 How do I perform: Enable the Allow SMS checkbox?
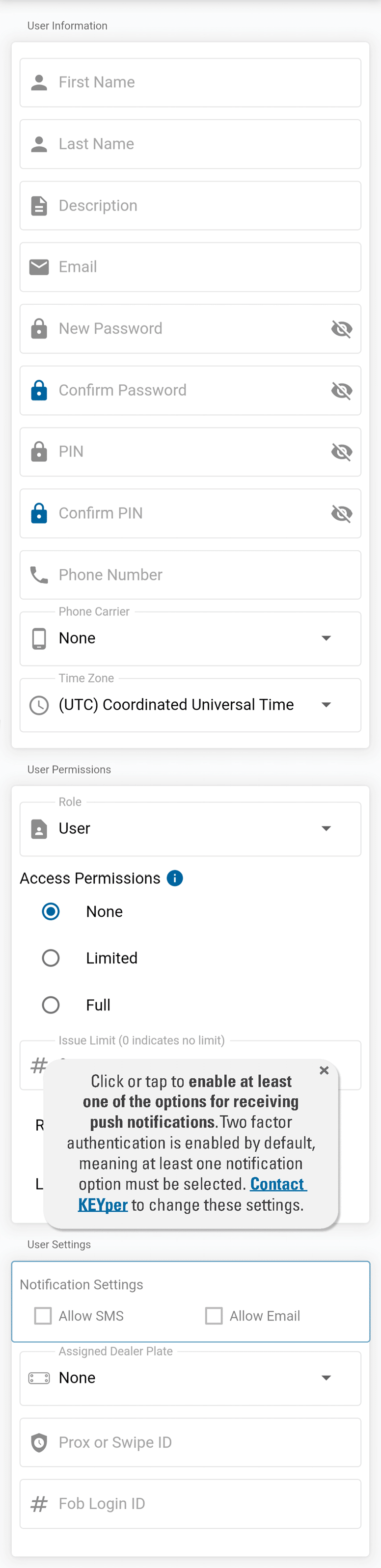click(43, 1315)
